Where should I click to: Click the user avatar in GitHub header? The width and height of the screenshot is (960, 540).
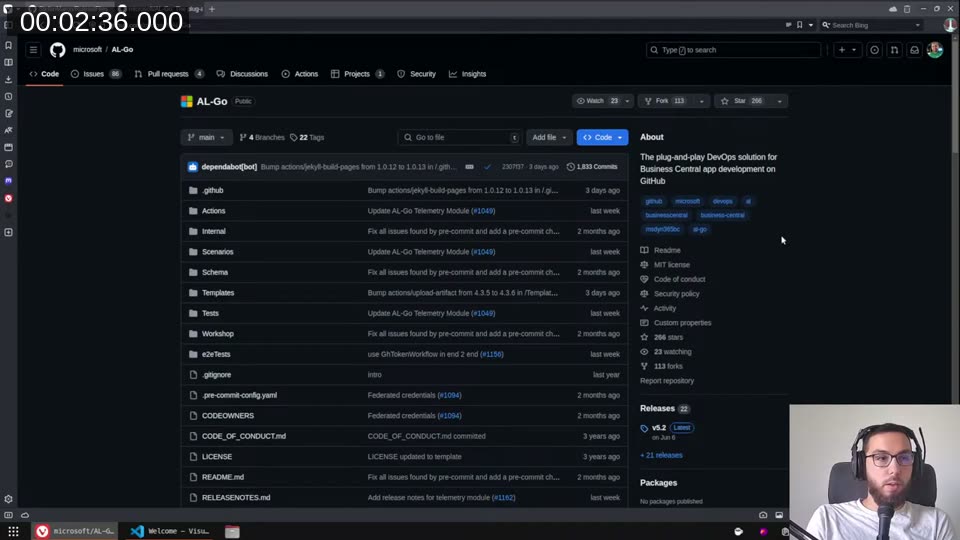click(935, 50)
